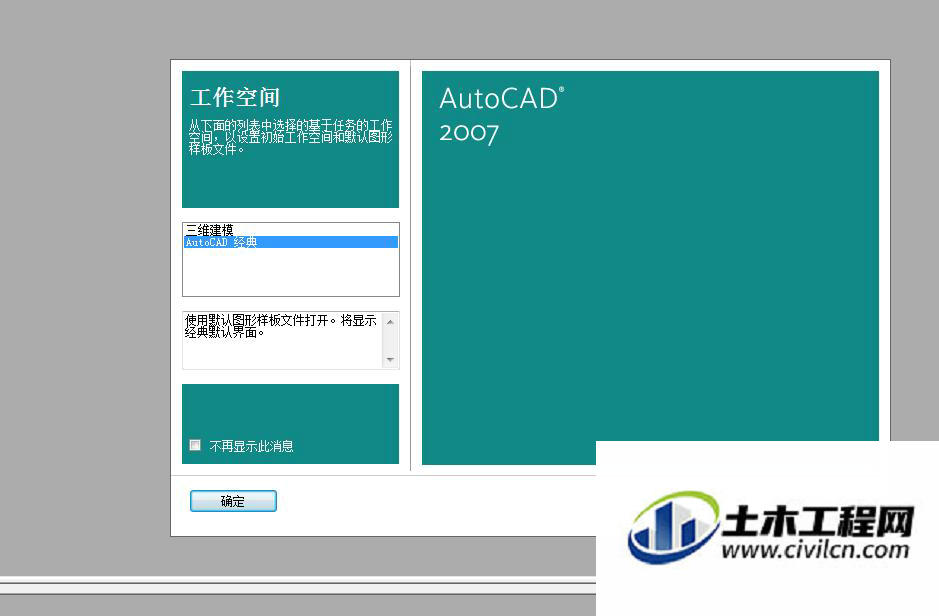Viewport: 939px width, 616px height.
Task: Click the 确定 button
Action: [x=233, y=501]
